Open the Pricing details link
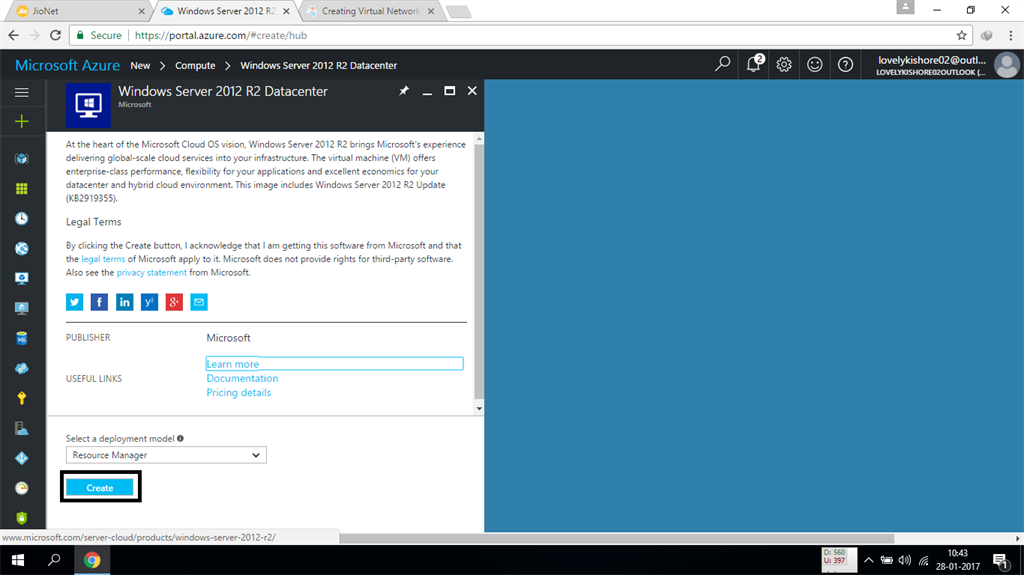 tap(239, 393)
